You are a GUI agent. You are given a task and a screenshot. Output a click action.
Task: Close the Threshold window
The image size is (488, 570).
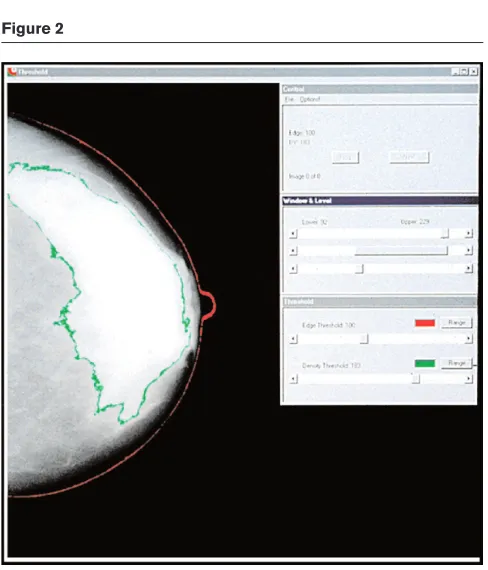[473, 72]
